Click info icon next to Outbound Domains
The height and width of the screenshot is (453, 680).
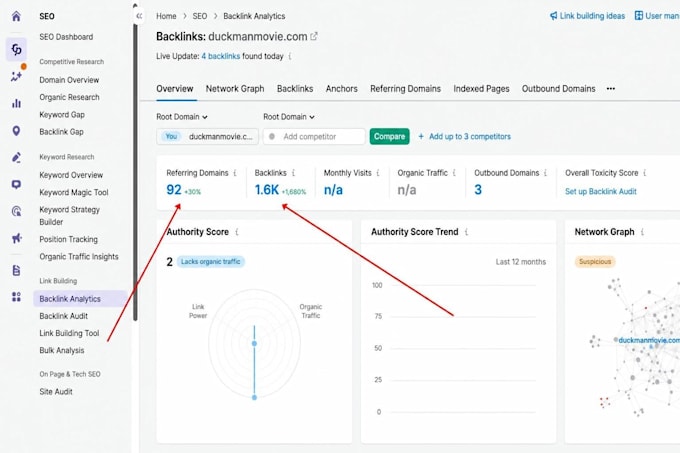point(545,173)
